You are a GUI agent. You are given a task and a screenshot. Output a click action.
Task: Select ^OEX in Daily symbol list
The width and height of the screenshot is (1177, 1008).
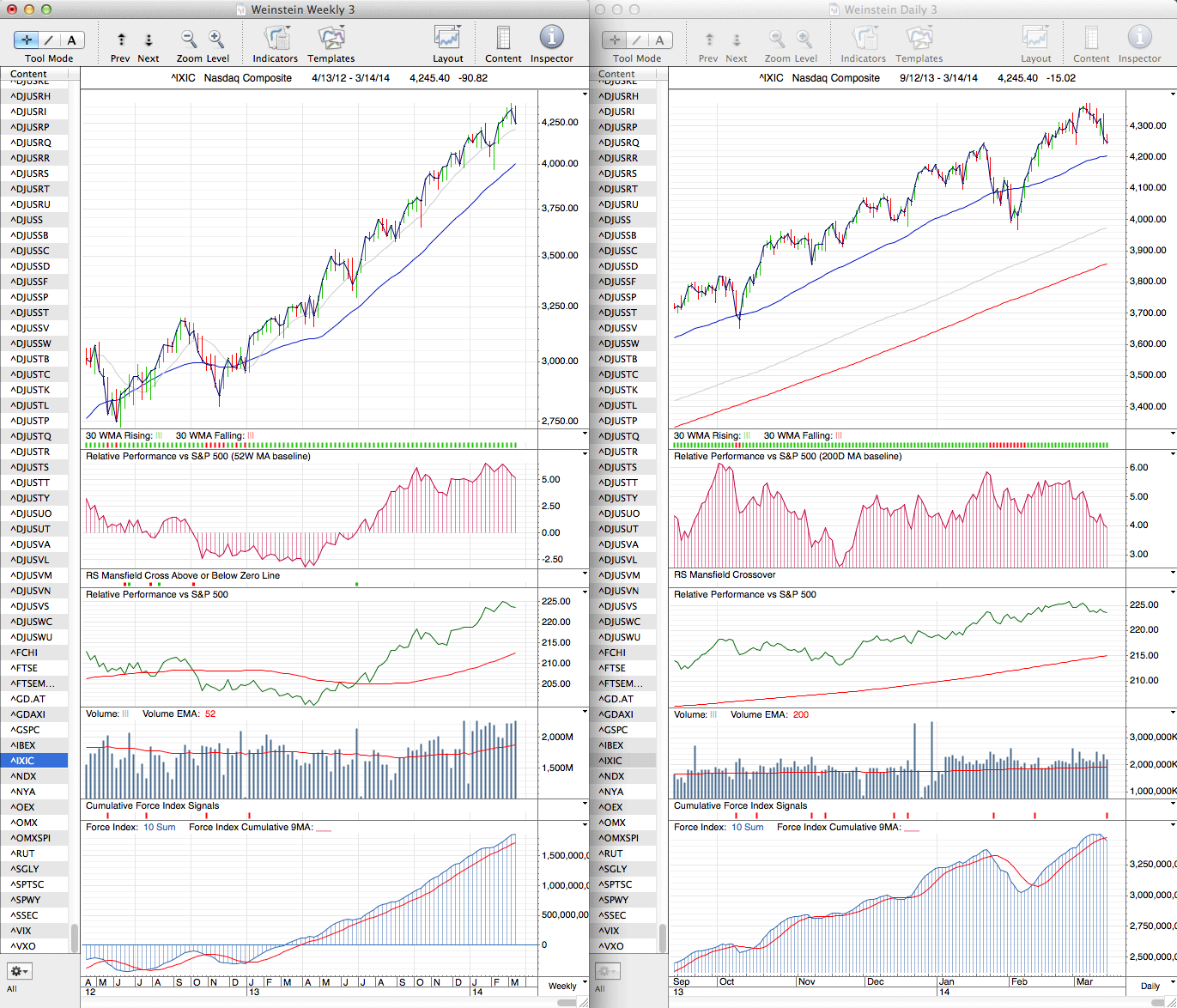point(622,807)
